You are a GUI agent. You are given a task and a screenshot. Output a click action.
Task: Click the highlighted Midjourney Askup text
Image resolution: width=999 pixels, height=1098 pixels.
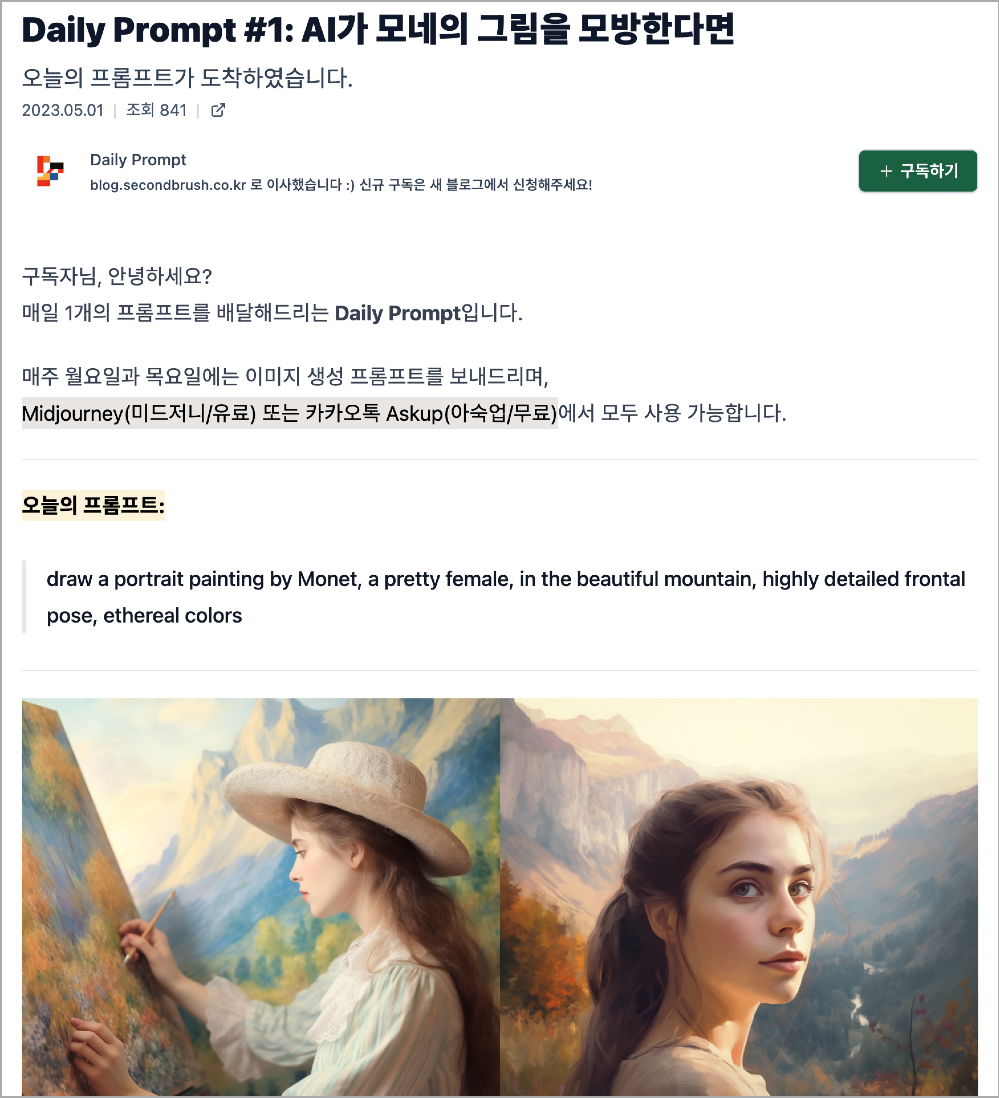[290, 413]
